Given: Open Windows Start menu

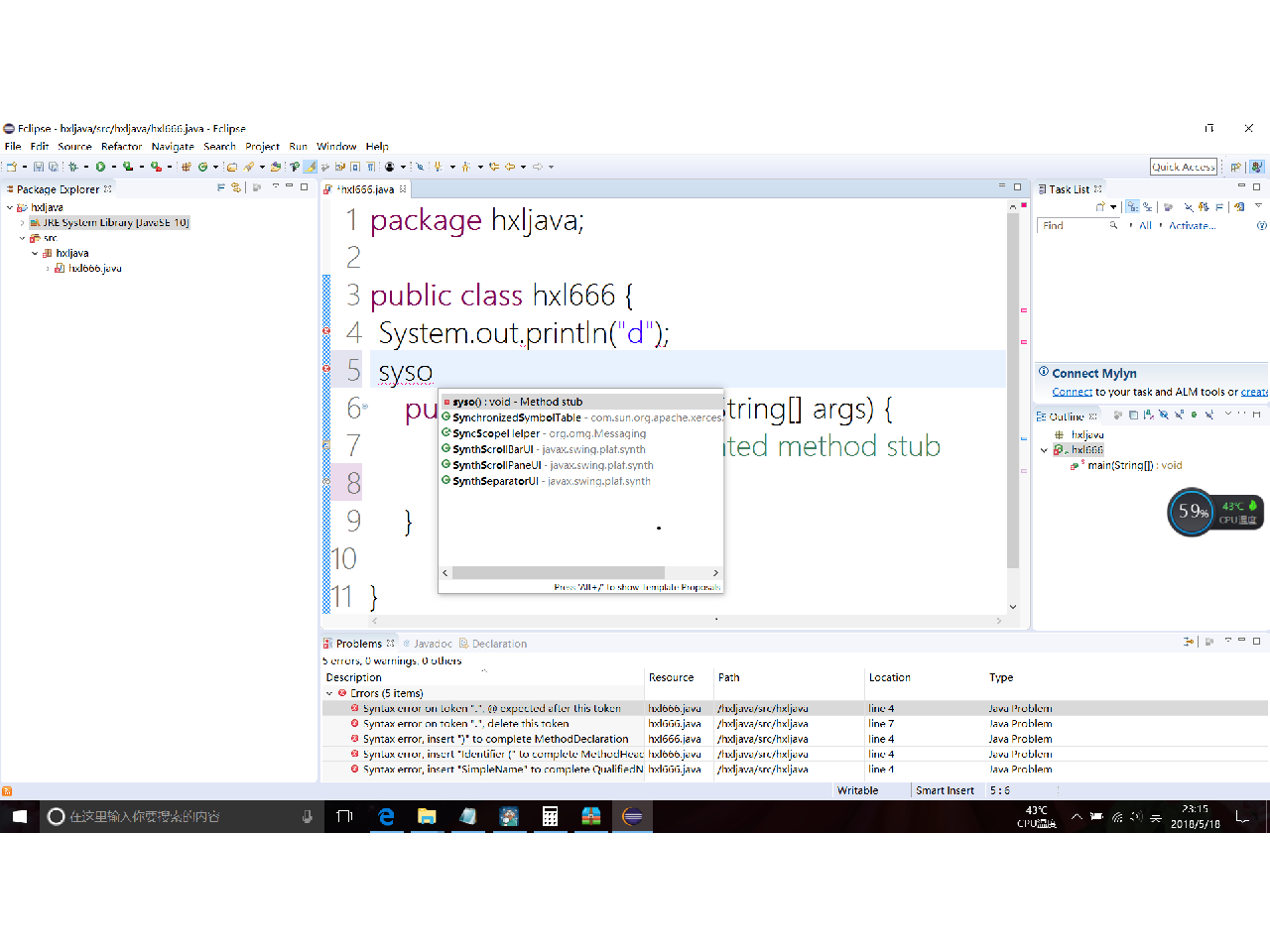Looking at the screenshot, I should (20, 816).
